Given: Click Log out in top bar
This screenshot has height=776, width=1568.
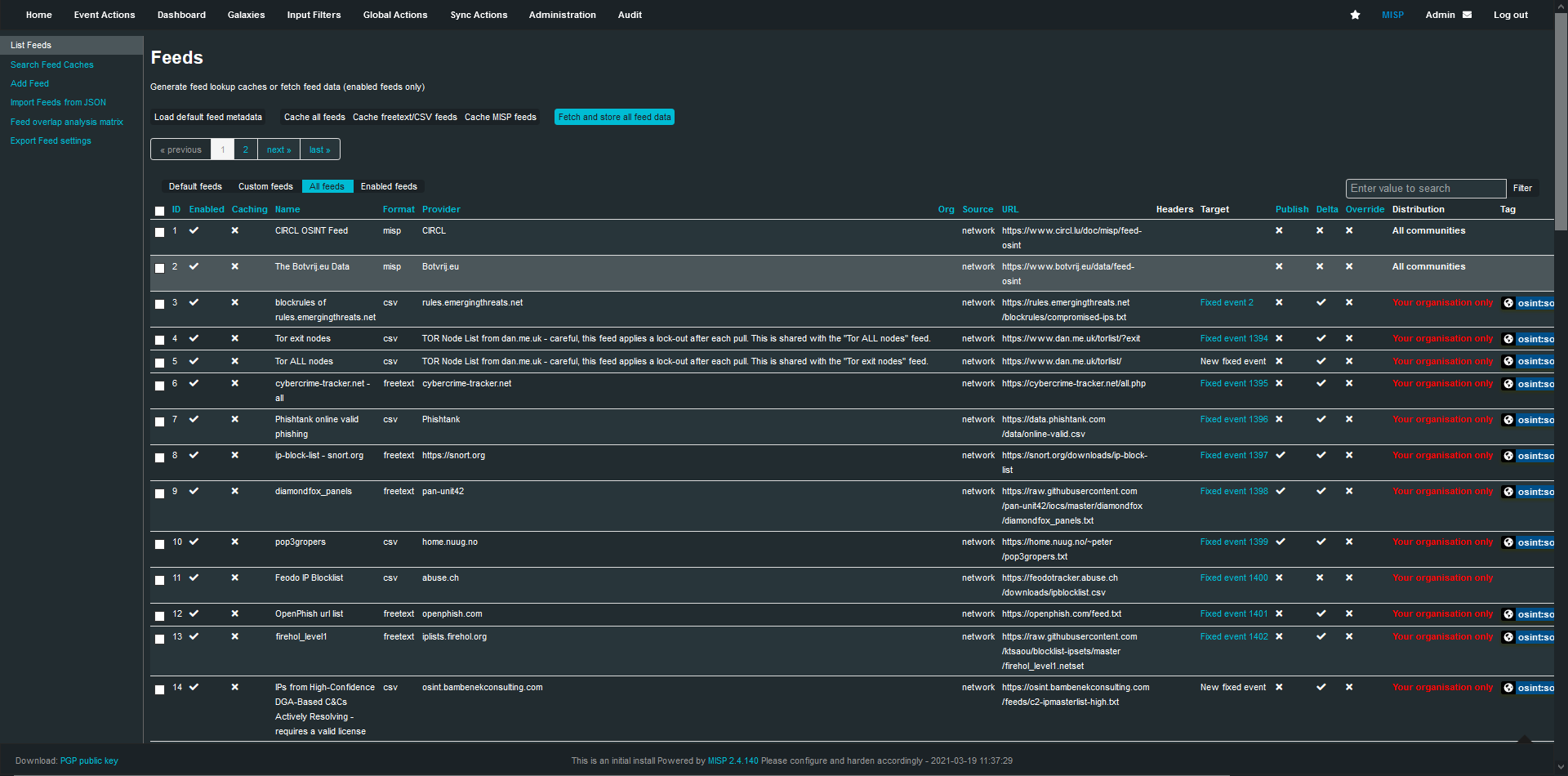Looking at the screenshot, I should tap(1510, 15).
